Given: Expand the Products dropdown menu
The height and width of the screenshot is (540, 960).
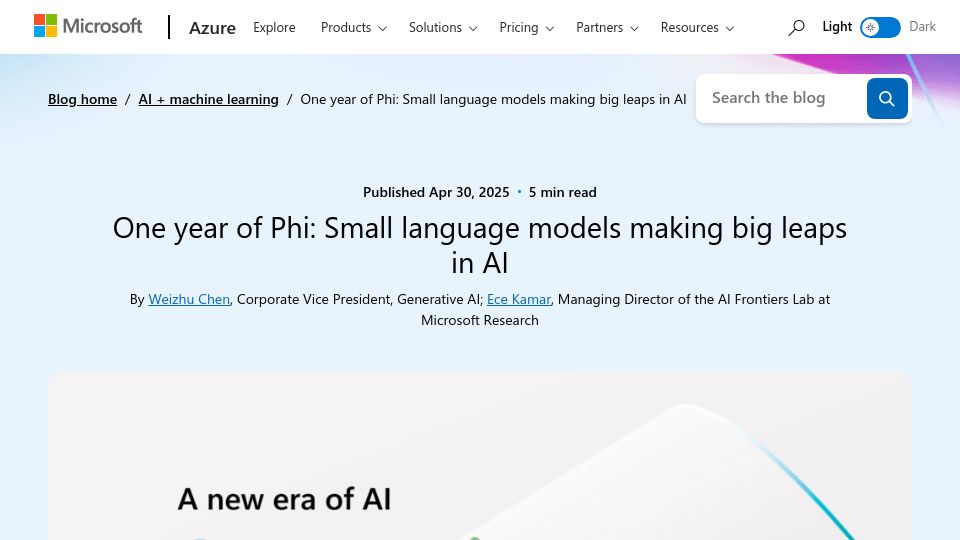Looking at the screenshot, I should click(353, 28).
